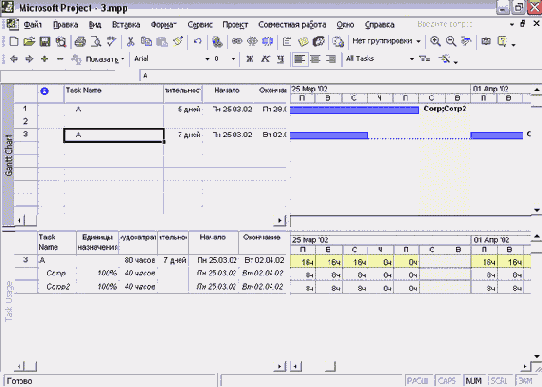Click the Save (floppy disk) toolbar icon

coord(45,42)
